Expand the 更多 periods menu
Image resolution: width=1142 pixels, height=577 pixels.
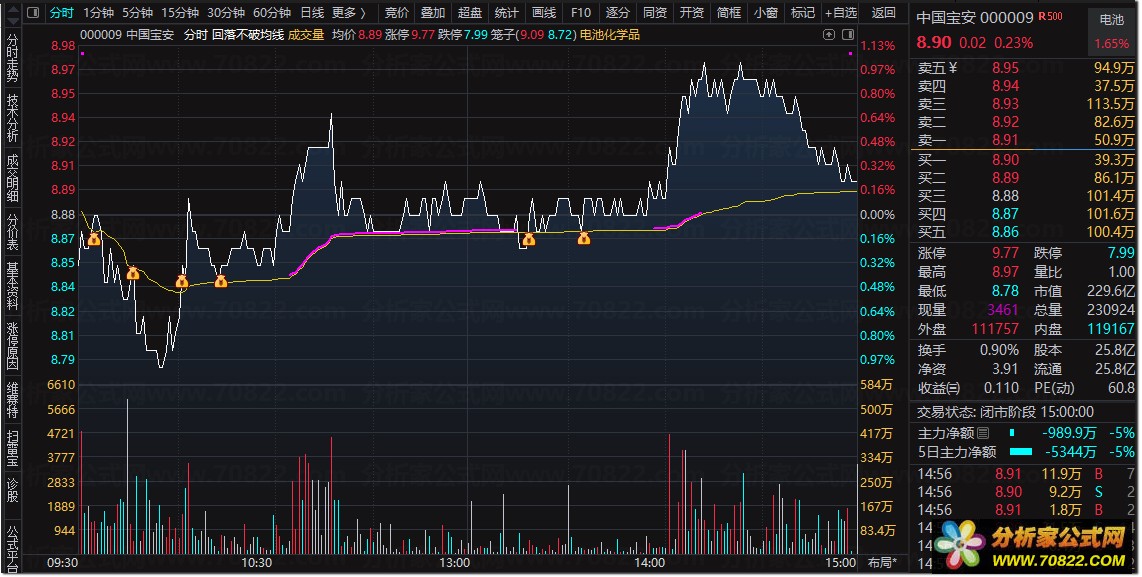pyautogui.click(x=349, y=12)
